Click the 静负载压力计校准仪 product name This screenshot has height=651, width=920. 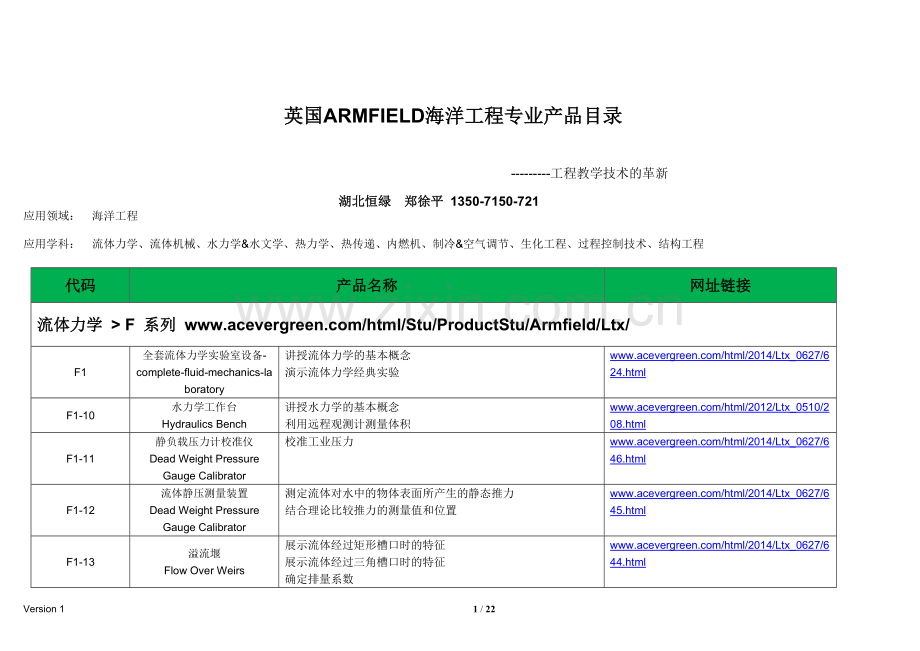click(204, 442)
